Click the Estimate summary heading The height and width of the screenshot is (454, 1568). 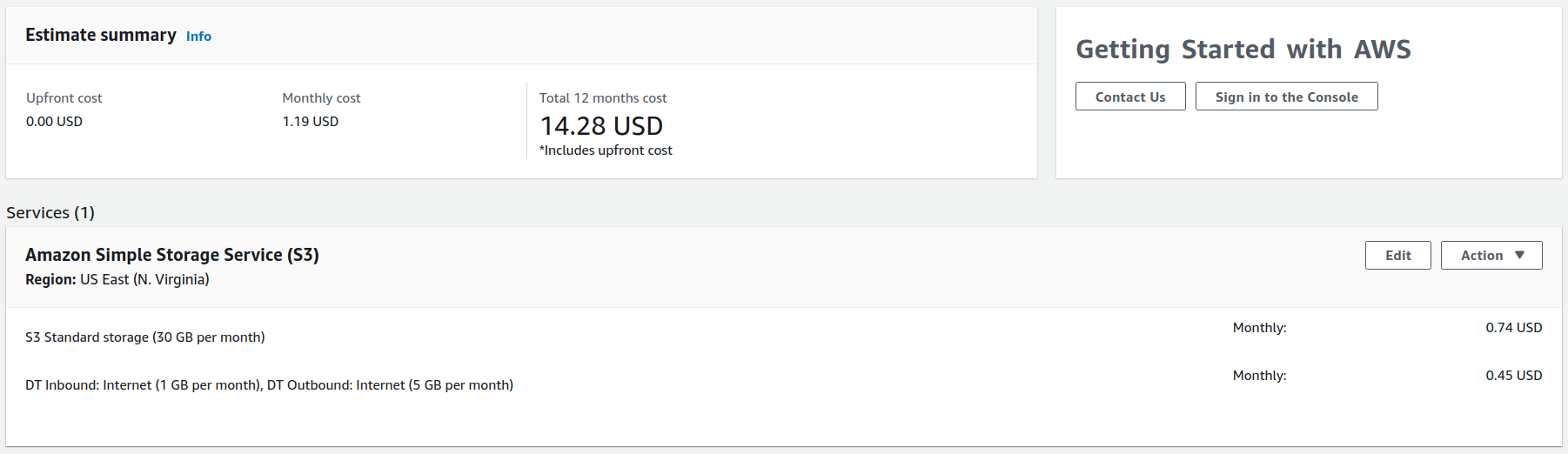101,36
